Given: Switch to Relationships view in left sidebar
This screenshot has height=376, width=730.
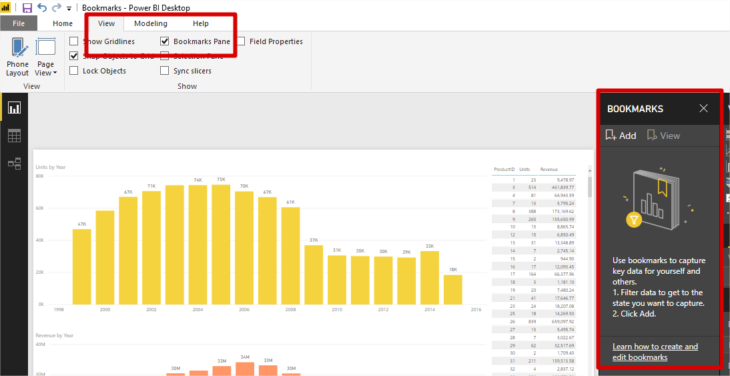Looking at the screenshot, I should click(x=14, y=163).
